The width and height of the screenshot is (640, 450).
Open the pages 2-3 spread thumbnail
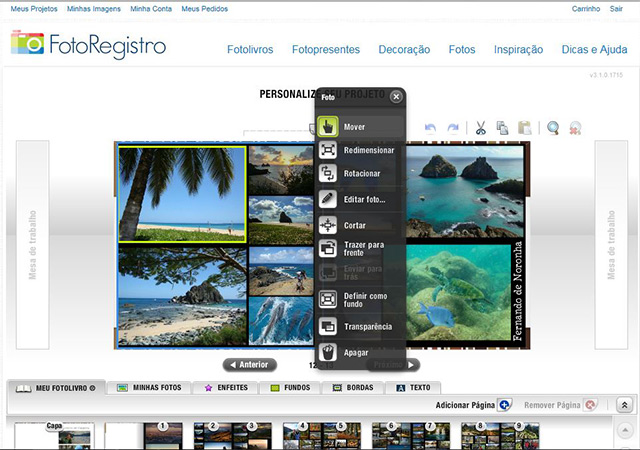(x=232, y=436)
